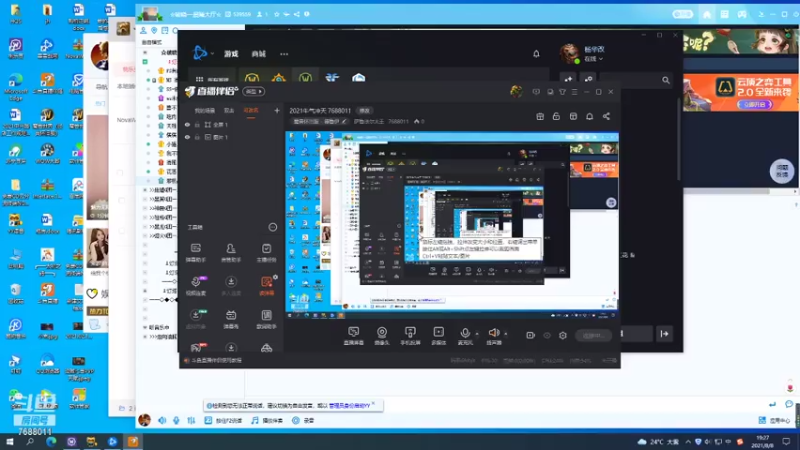This screenshot has width=800, height=450.
Task: Open the 商城 tab in Battle.net
Action: 259,54
